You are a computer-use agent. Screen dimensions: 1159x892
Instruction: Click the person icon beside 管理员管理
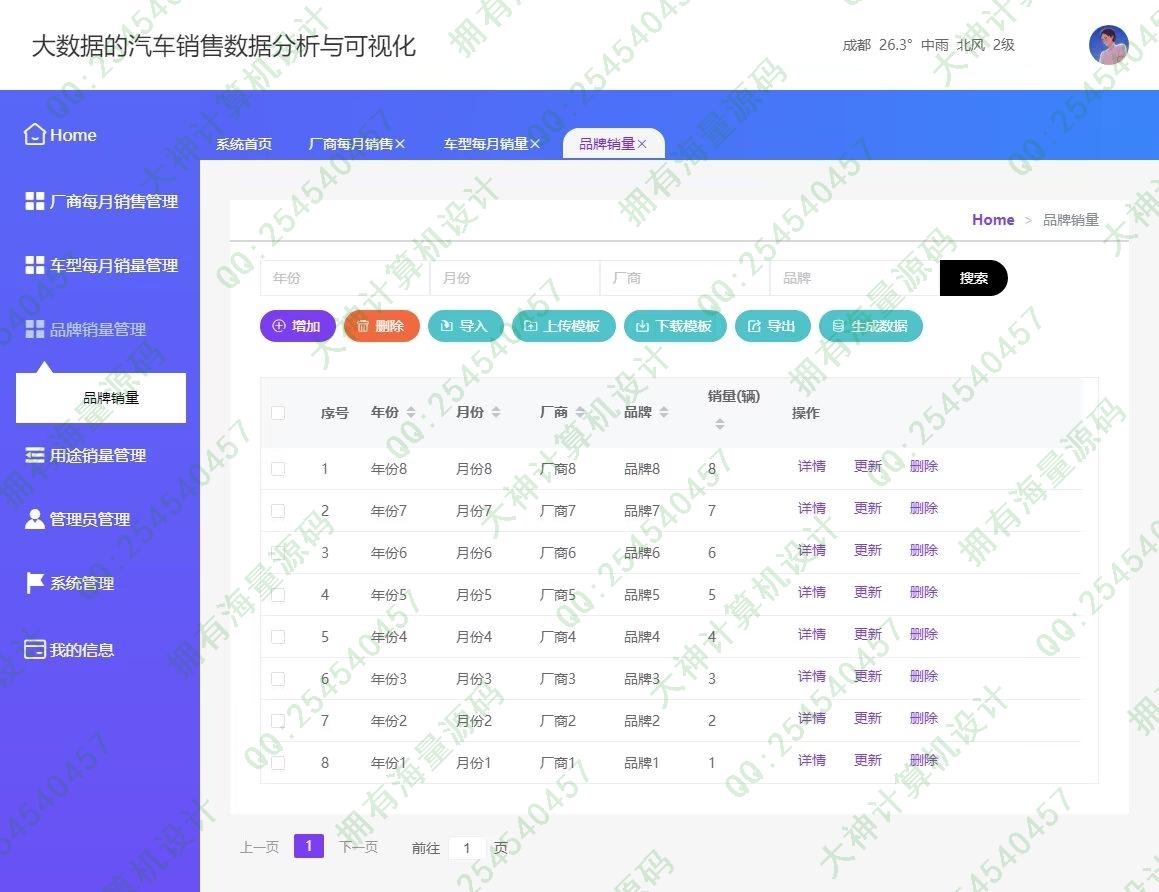click(x=34, y=519)
